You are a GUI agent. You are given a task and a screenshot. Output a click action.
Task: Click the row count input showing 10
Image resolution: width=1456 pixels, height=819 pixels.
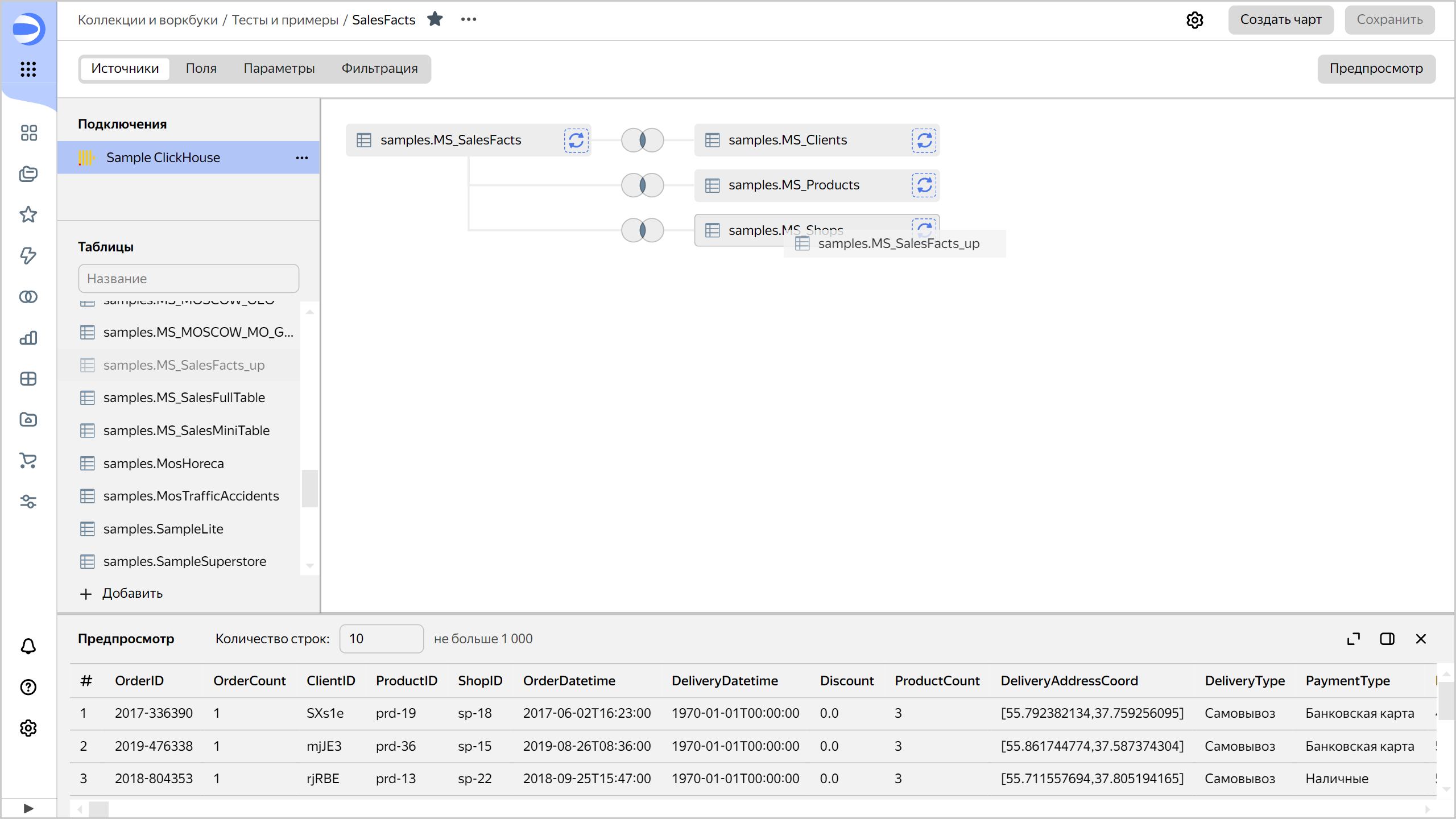pyautogui.click(x=381, y=638)
